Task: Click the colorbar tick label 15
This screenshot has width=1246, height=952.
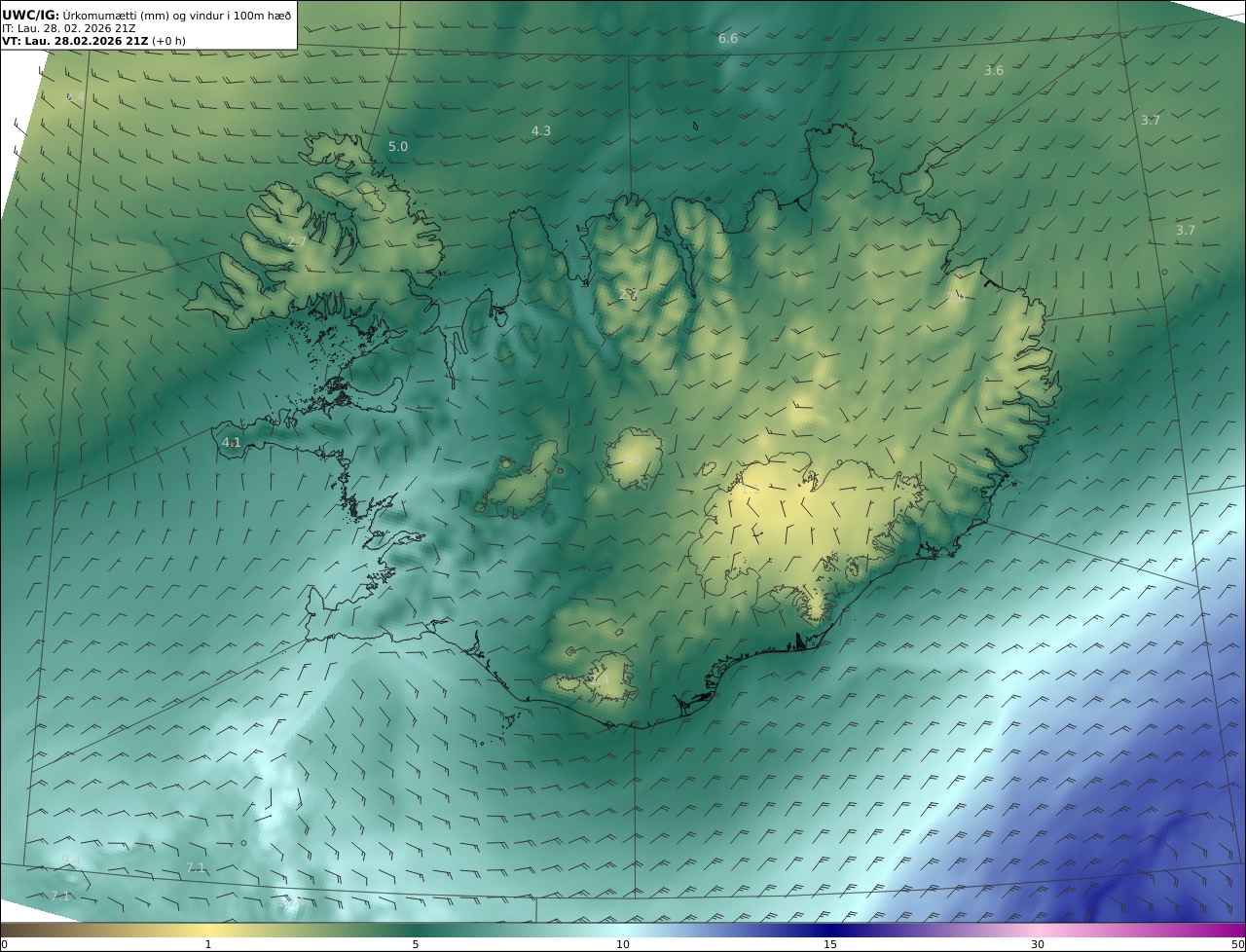Action: (830, 944)
